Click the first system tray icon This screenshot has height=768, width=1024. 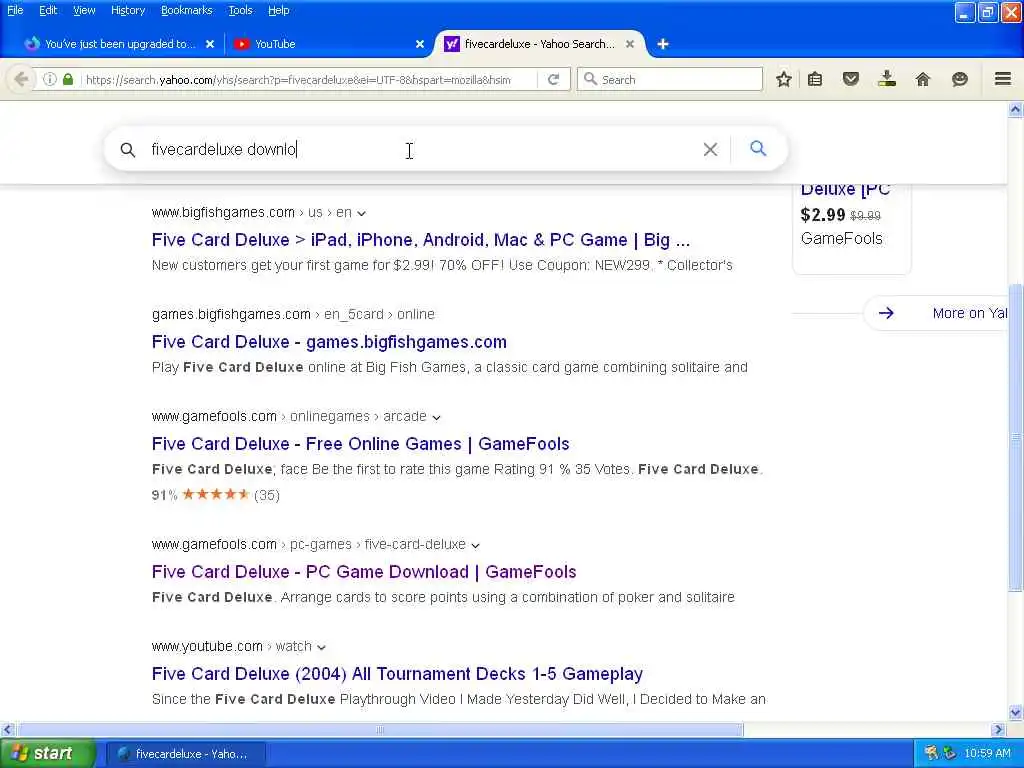coord(931,754)
